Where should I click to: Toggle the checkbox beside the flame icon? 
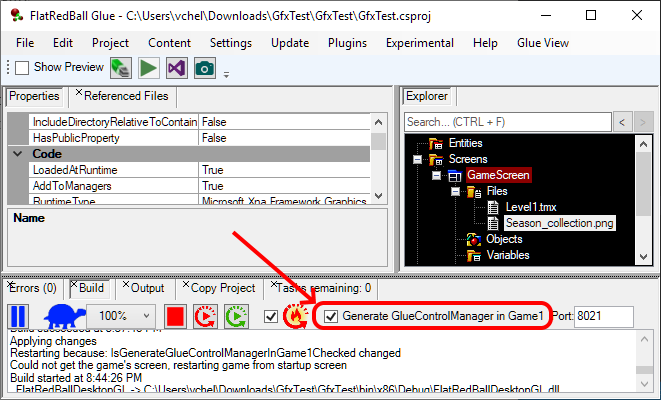coord(271,316)
